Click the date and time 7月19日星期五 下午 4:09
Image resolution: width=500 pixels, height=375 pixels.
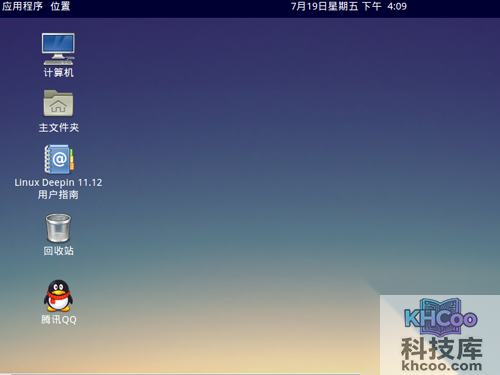(349, 6)
